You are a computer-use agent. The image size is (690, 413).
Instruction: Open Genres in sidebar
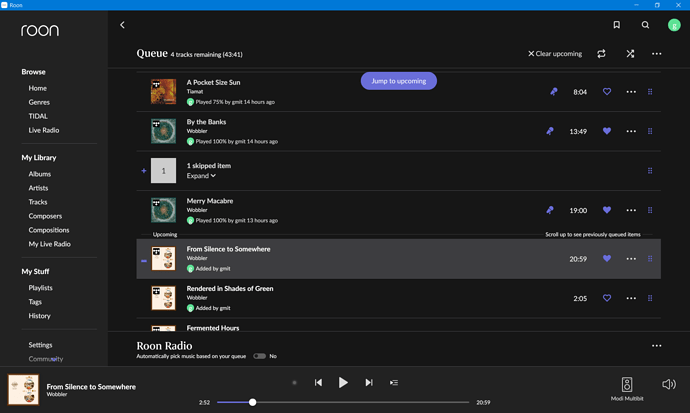39,102
